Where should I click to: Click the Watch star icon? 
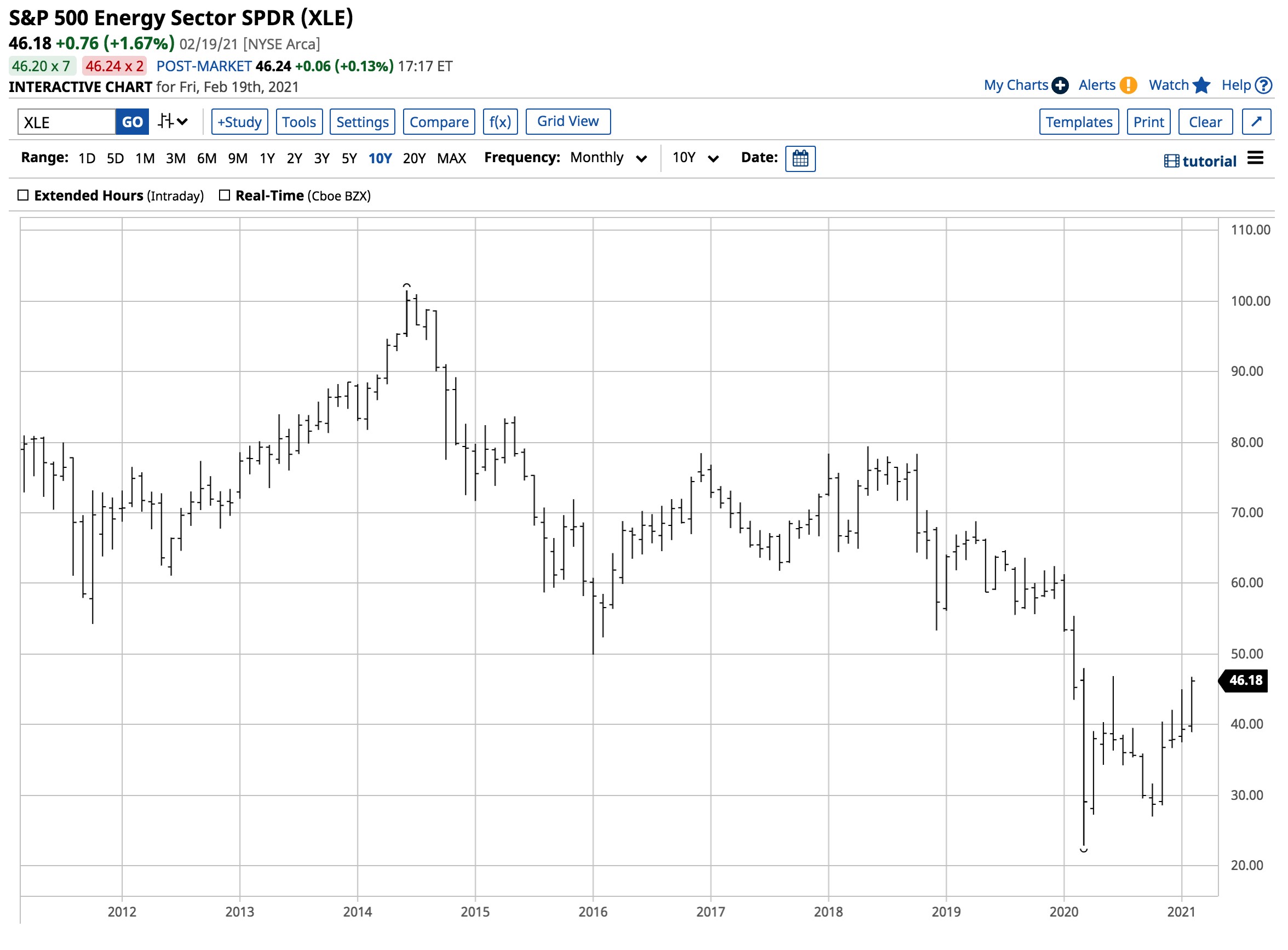point(1200,85)
